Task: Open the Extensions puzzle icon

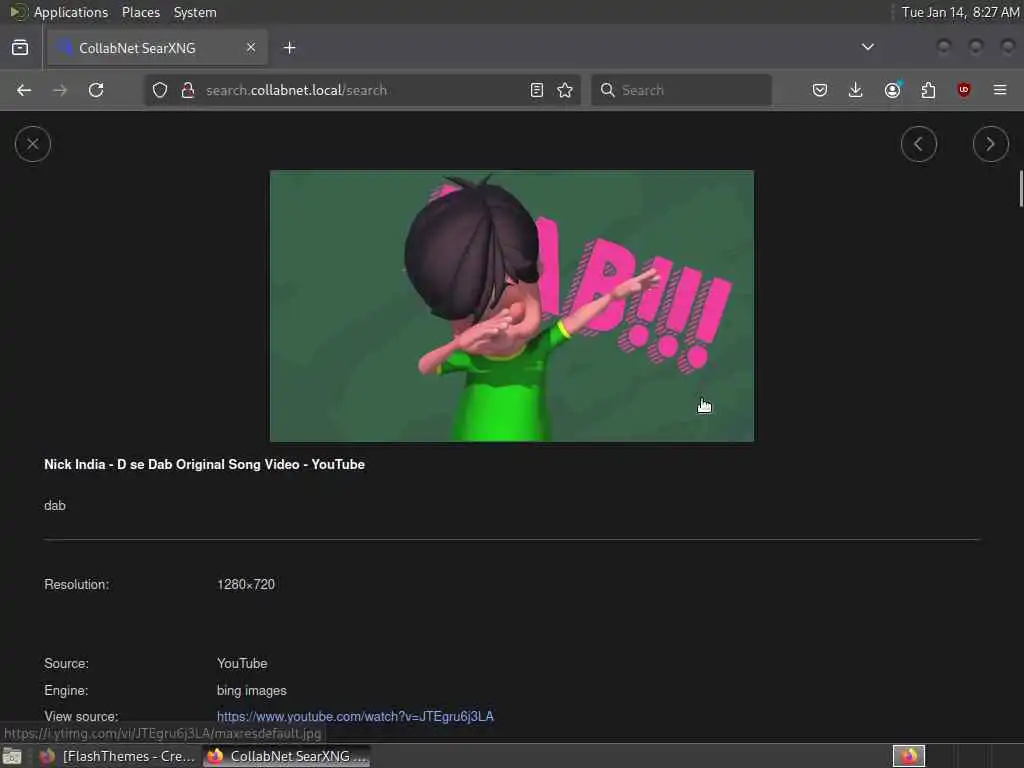Action: pyautogui.click(x=928, y=90)
